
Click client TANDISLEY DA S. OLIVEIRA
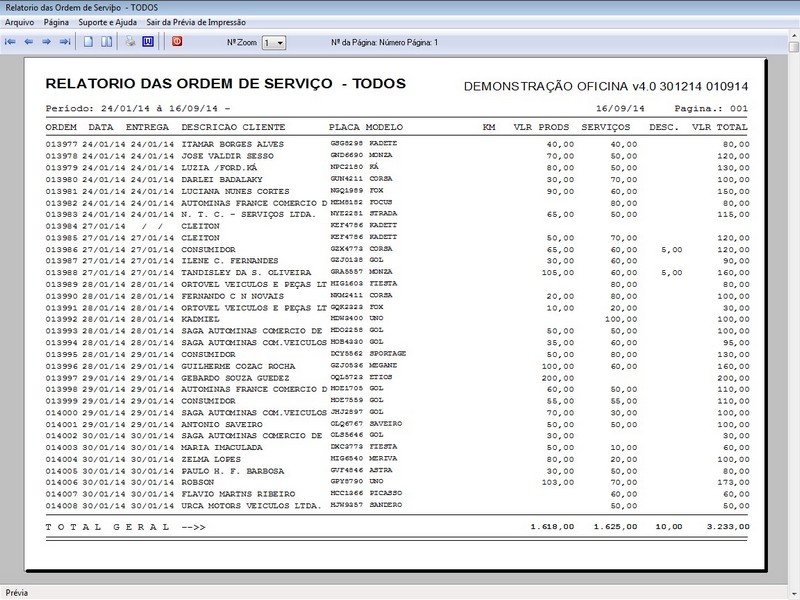click(246, 273)
